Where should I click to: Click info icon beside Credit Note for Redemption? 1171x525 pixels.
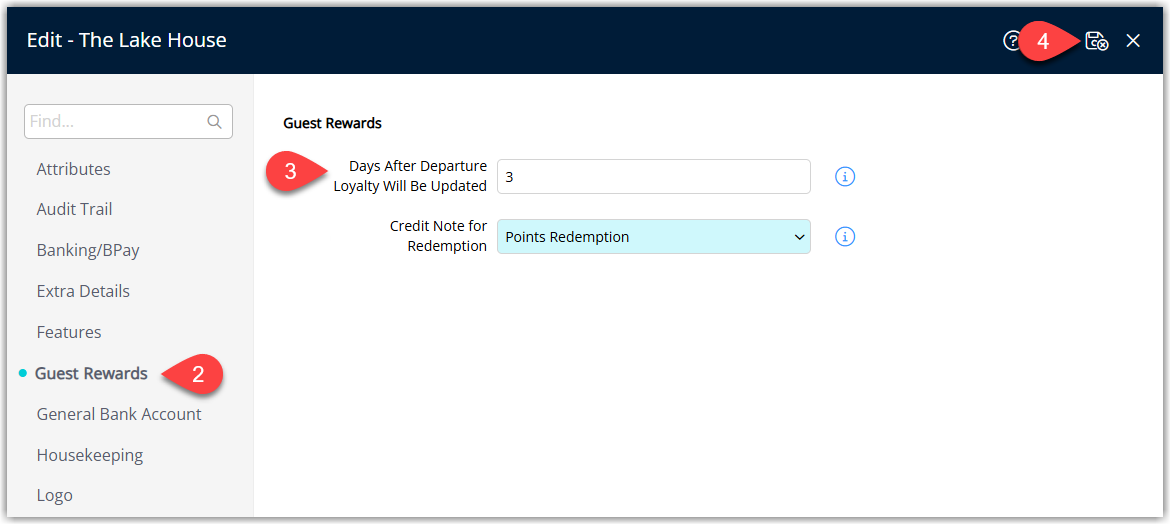click(845, 237)
